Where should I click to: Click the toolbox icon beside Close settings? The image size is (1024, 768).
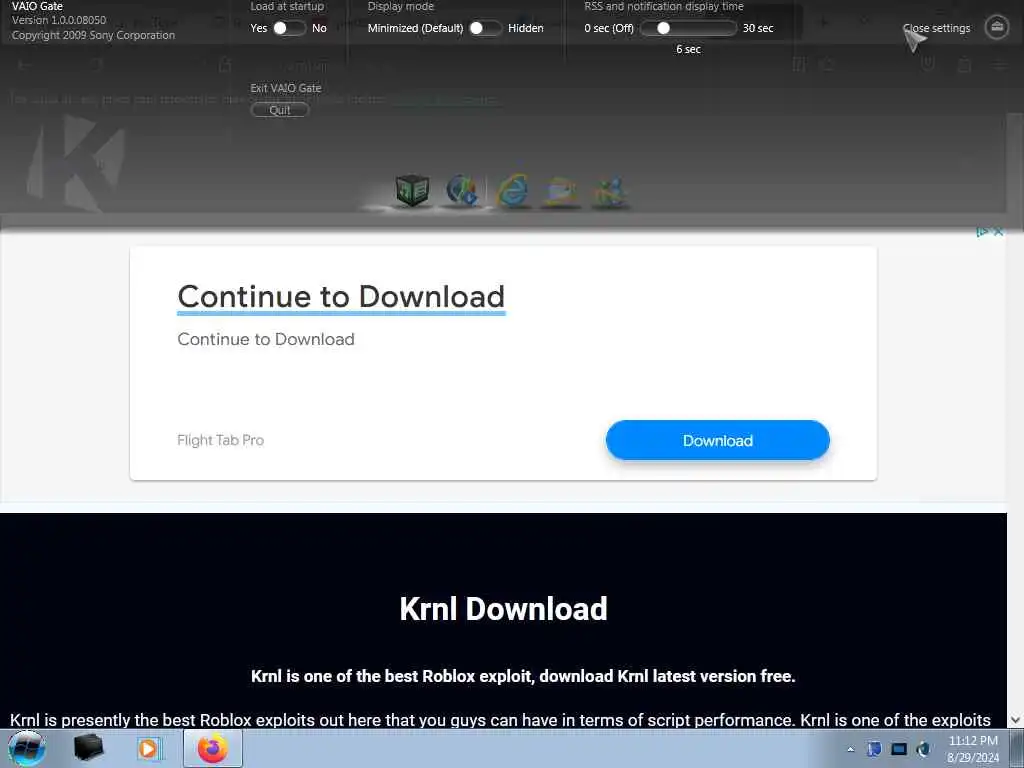pyautogui.click(x=997, y=27)
